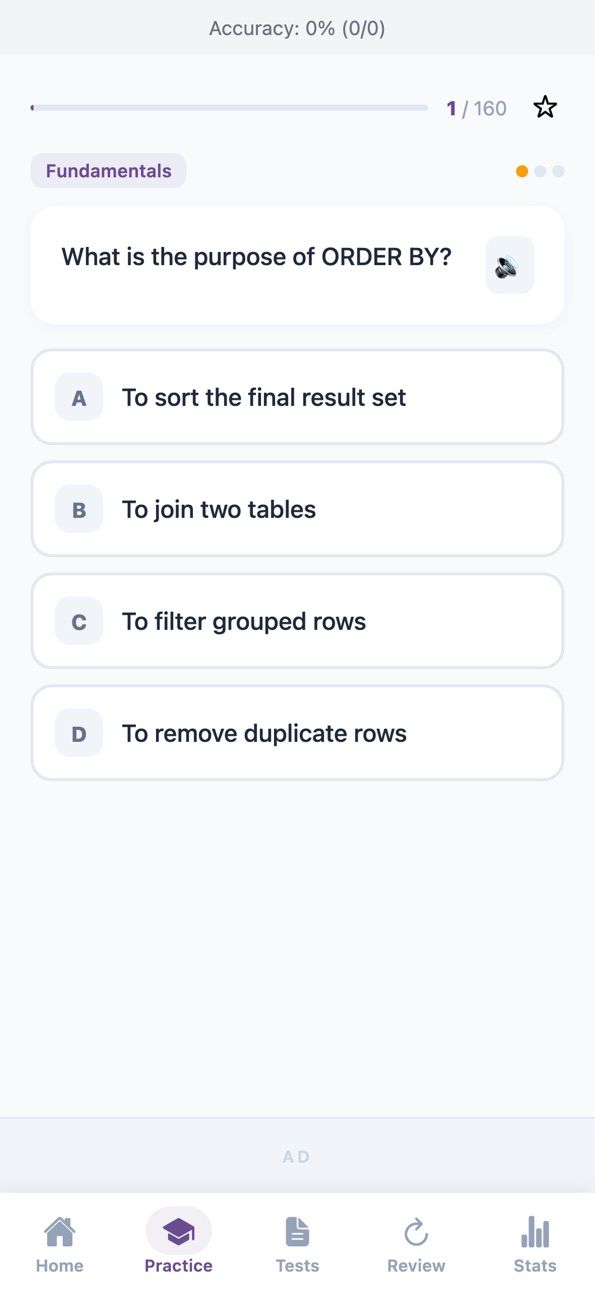Screen dimensions: 595x1290
Task: Click the Fundamentals category tag
Action: point(108,171)
